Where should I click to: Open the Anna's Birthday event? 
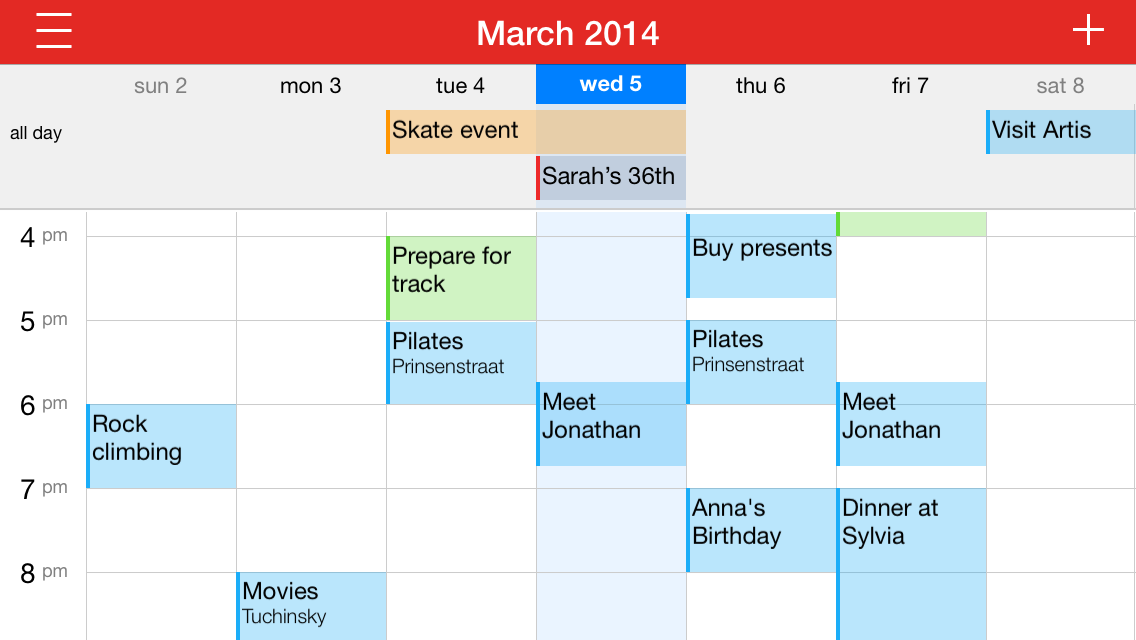pos(761,530)
